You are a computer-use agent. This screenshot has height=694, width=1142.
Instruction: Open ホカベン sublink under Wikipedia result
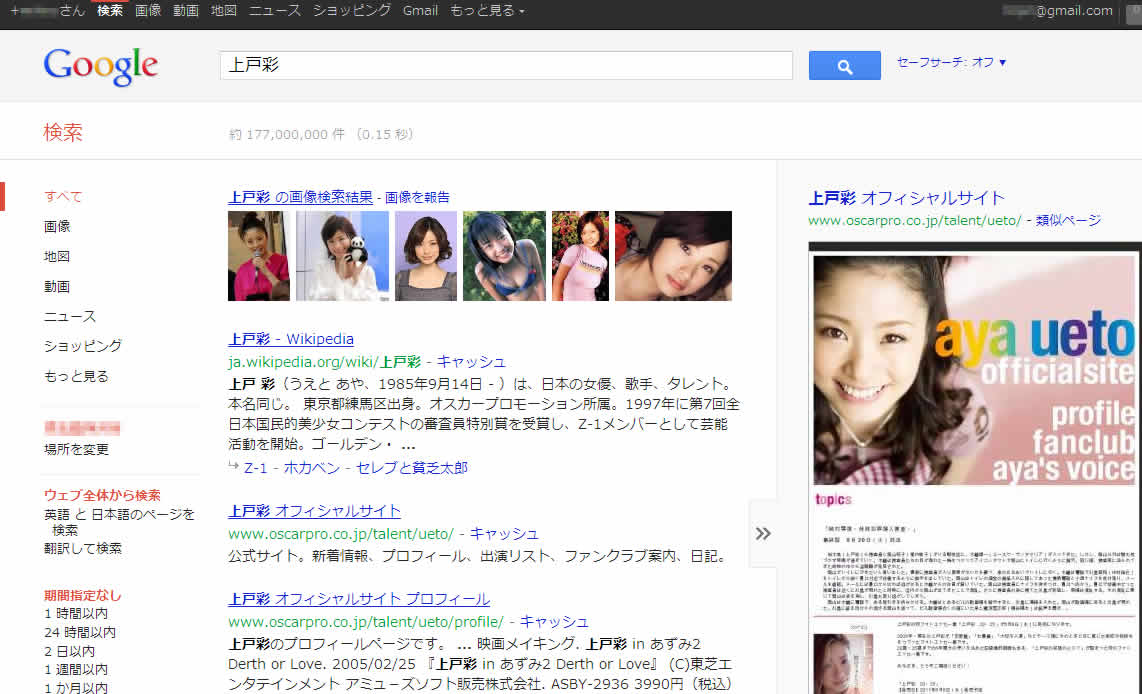pyautogui.click(x=312, y=468)
